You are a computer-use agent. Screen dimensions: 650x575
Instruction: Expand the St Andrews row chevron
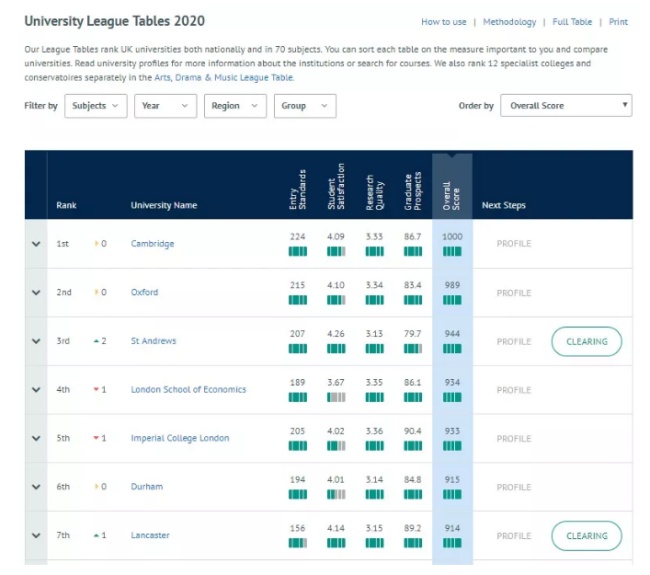[36, 341]
